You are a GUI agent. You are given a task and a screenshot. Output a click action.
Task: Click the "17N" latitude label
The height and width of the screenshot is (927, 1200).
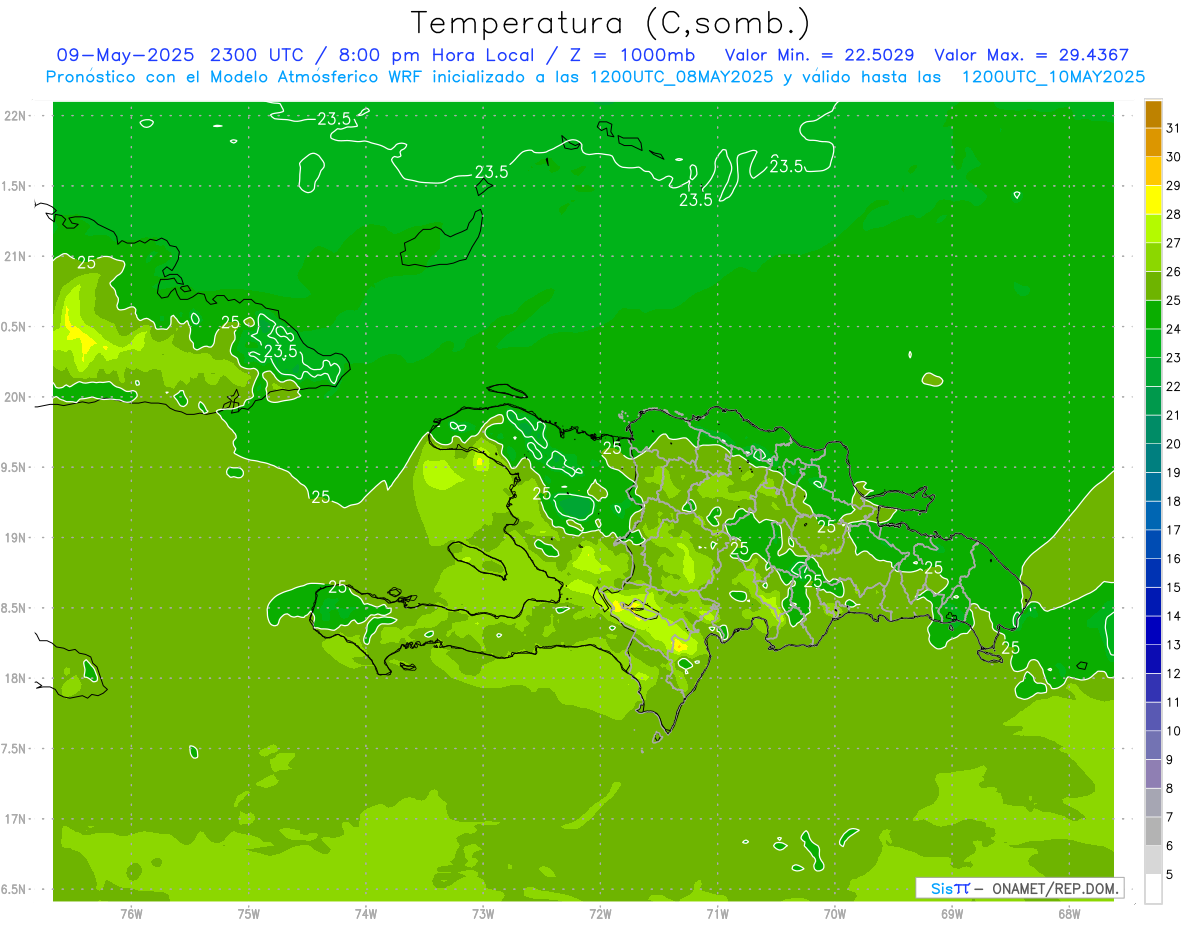coord(16,819)
